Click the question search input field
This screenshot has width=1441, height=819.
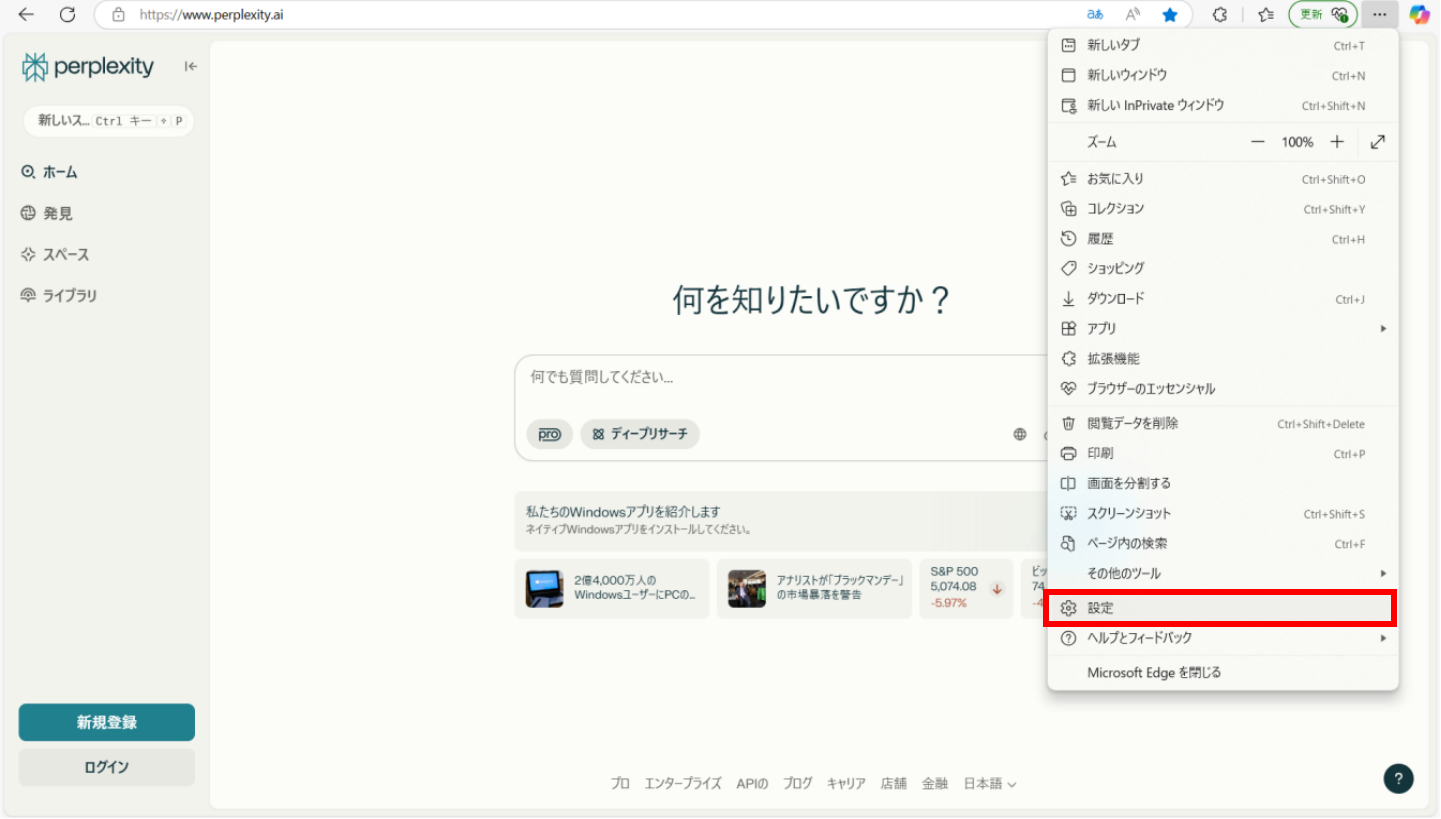coord(780,378)
